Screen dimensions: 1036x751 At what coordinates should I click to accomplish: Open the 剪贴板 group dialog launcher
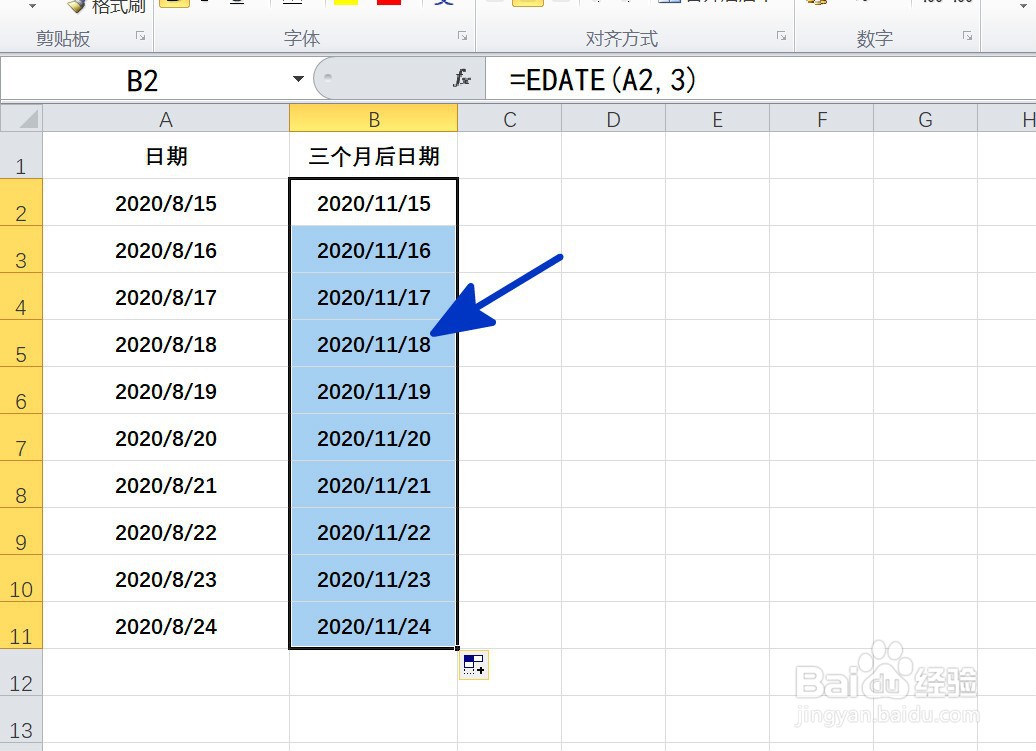tap(140, 37)
